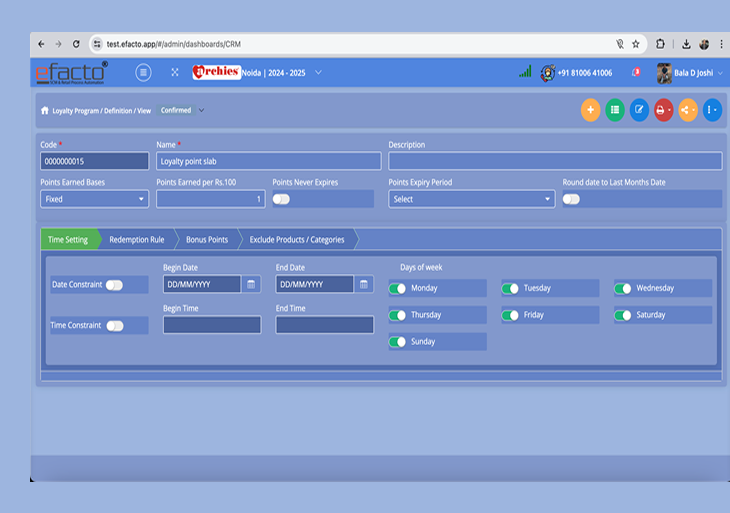The width and height of the screenshot is (730, 513).
Task: Click the Archies company logo
Action: click(216, 72)
